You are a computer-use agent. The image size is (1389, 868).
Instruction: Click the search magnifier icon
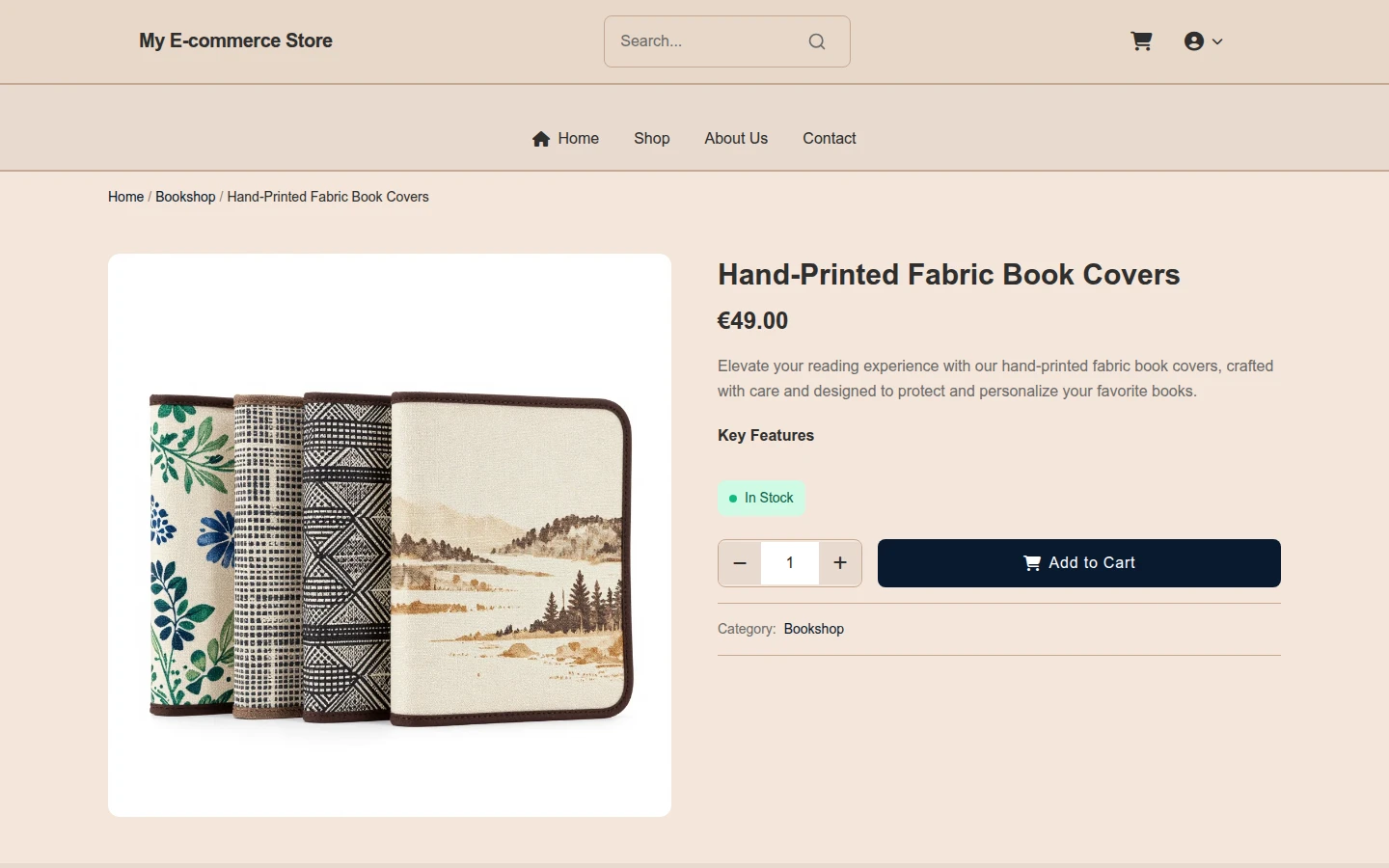pos(817,41)
